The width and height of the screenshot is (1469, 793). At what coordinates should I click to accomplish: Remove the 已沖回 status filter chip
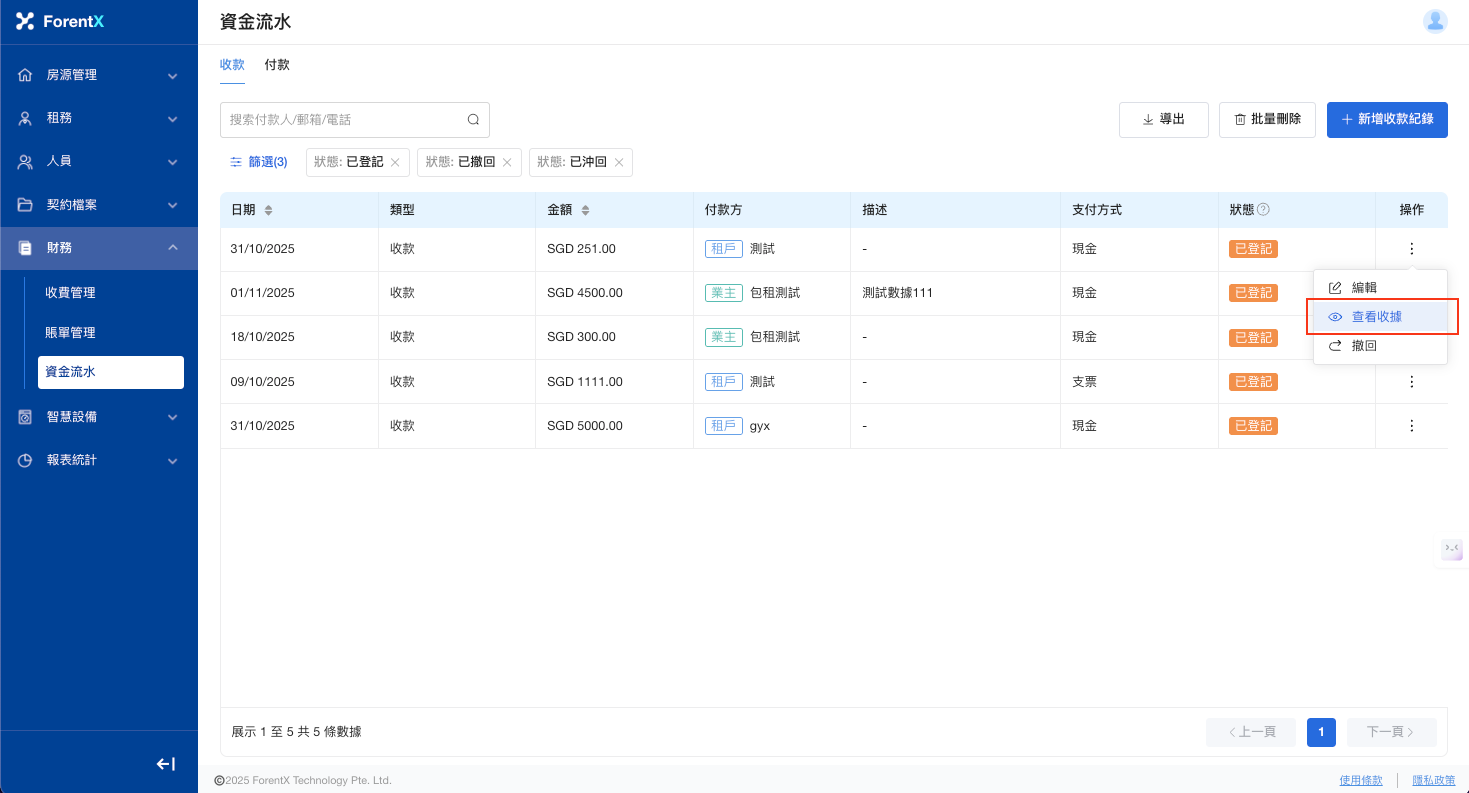pyautogui.click(x=619, y=162)
